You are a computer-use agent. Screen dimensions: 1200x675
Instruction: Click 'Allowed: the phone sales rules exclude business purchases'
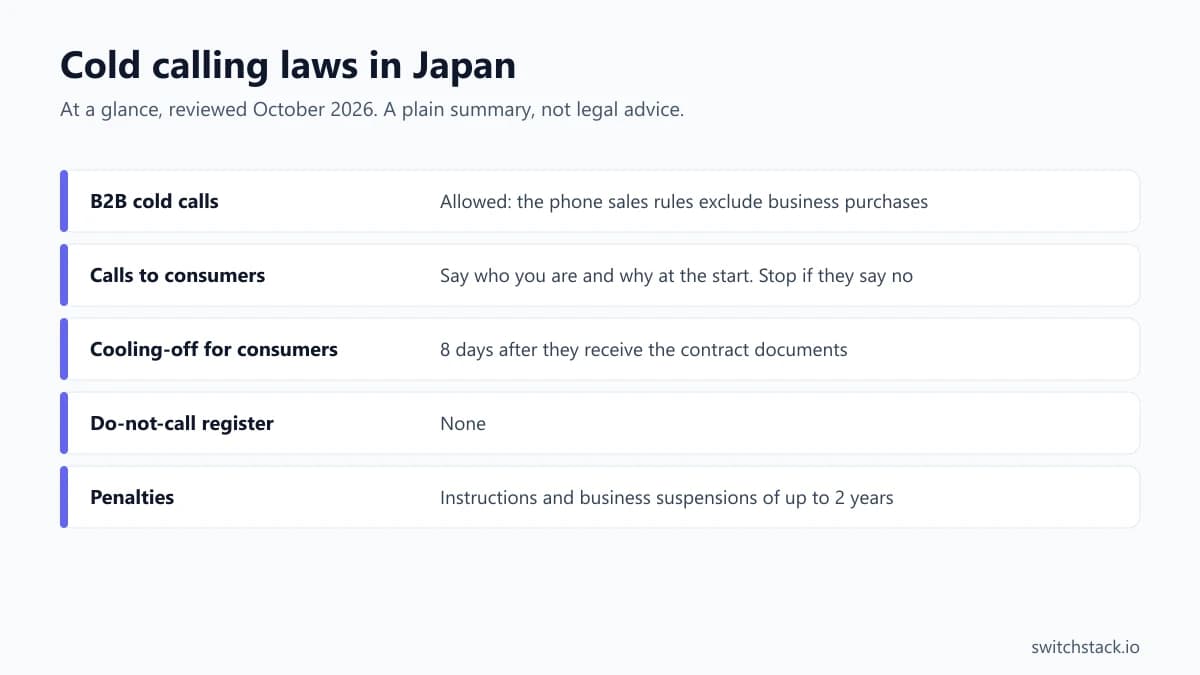684,202
